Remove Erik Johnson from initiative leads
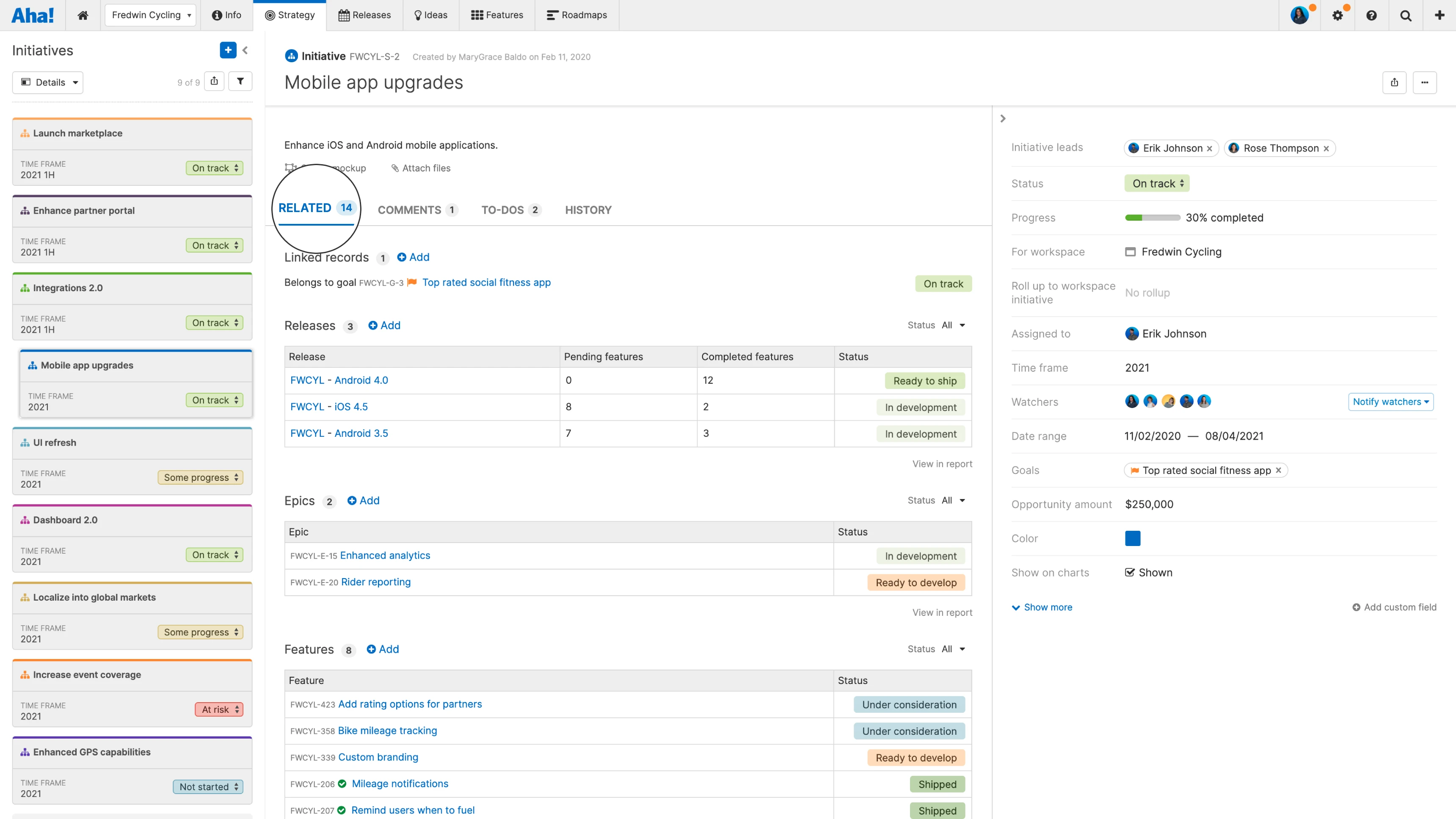 (x=1210, y=149)
